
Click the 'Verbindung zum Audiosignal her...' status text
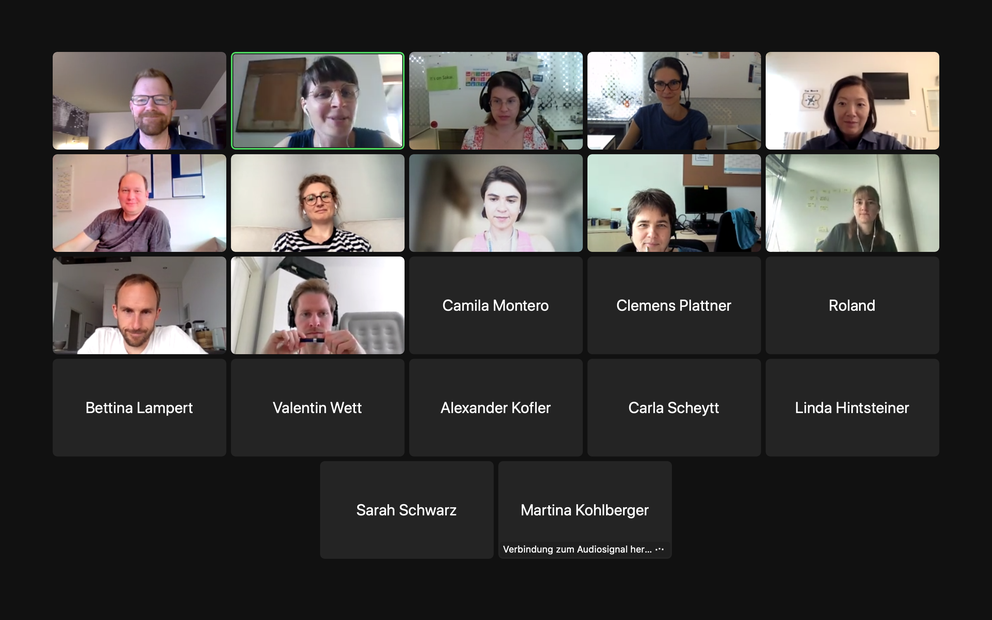click(x=577, y=549)
